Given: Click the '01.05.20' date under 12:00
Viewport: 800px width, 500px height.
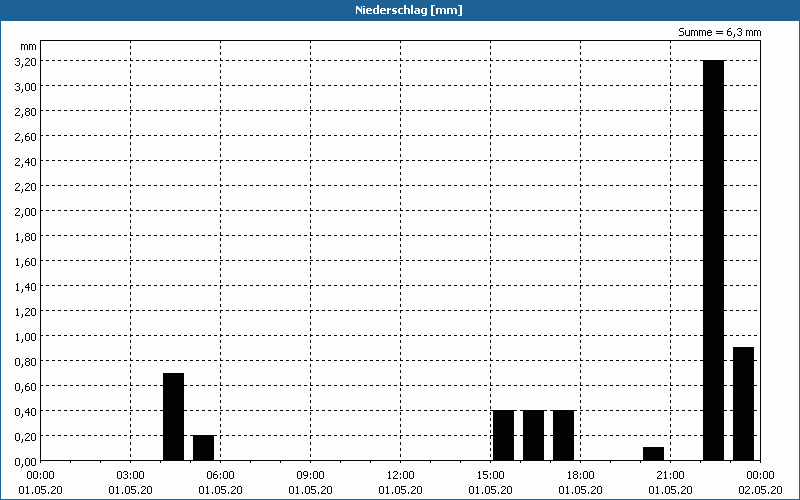Looking at the screenshot, I should [401, 490].
